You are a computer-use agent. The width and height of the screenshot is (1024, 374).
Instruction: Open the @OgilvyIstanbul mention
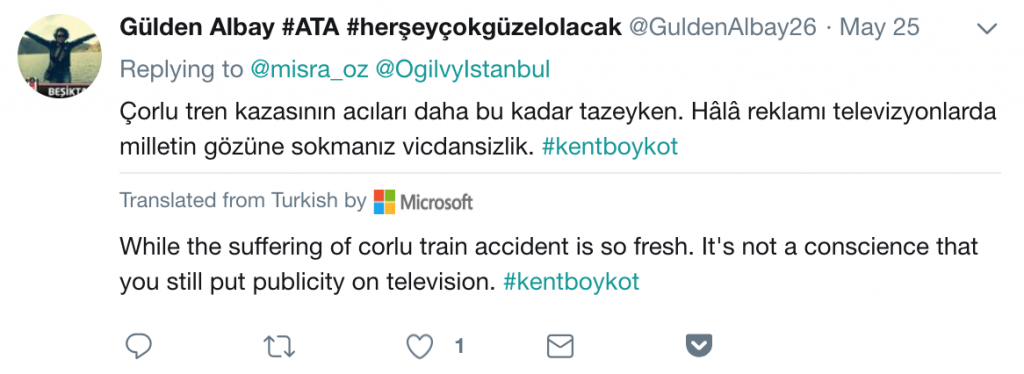coord(462,70)
